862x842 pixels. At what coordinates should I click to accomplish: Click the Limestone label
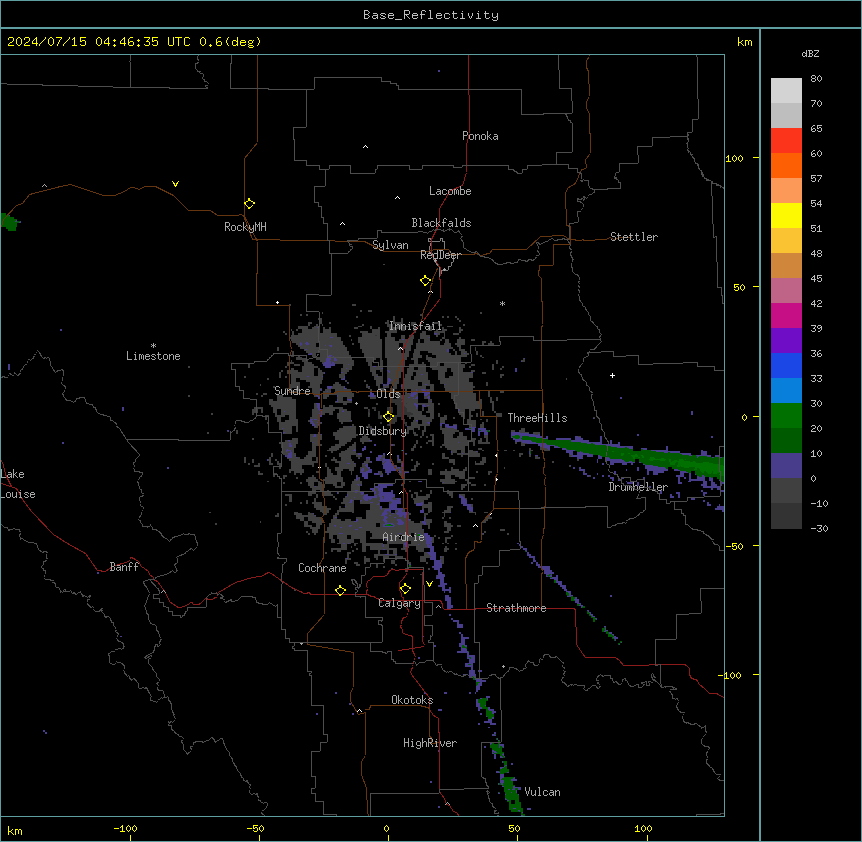[153, 356]
